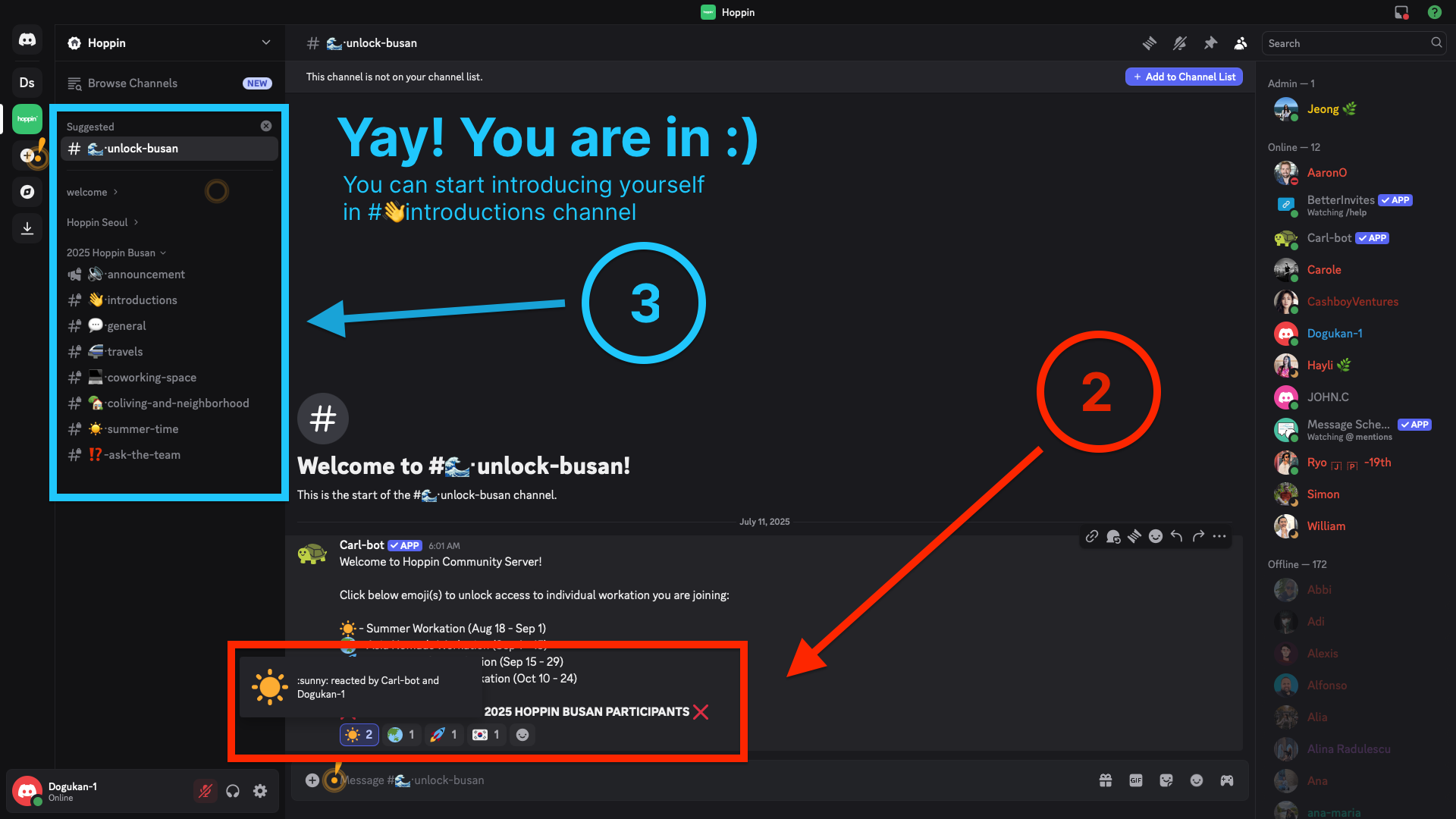Open the Threads icon in header
The image size is (1456, 819).
click(1150, 43)
